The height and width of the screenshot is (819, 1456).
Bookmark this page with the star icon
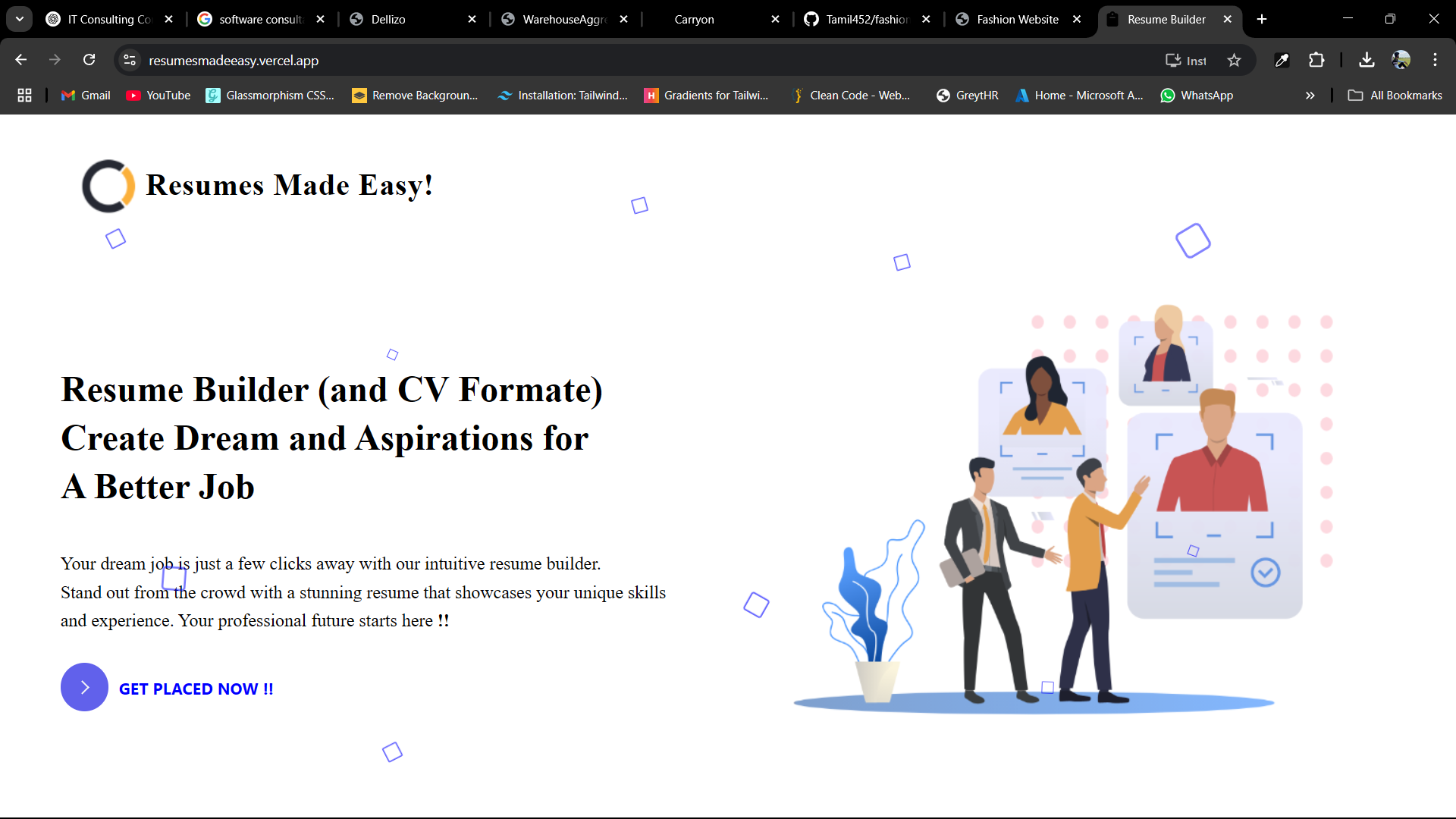[1234, 60]
